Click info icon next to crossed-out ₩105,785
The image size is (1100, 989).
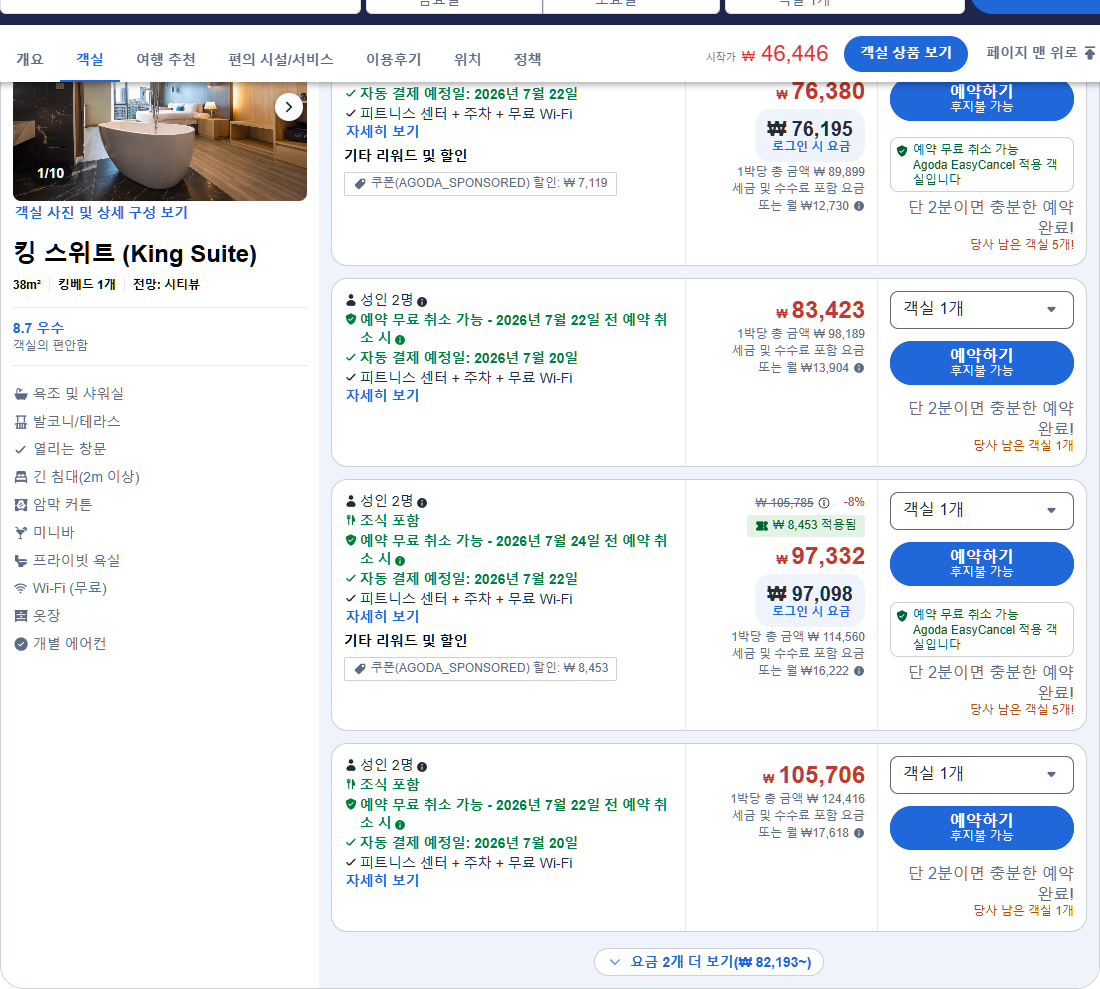pyautogui.click(x=824, y=503)
